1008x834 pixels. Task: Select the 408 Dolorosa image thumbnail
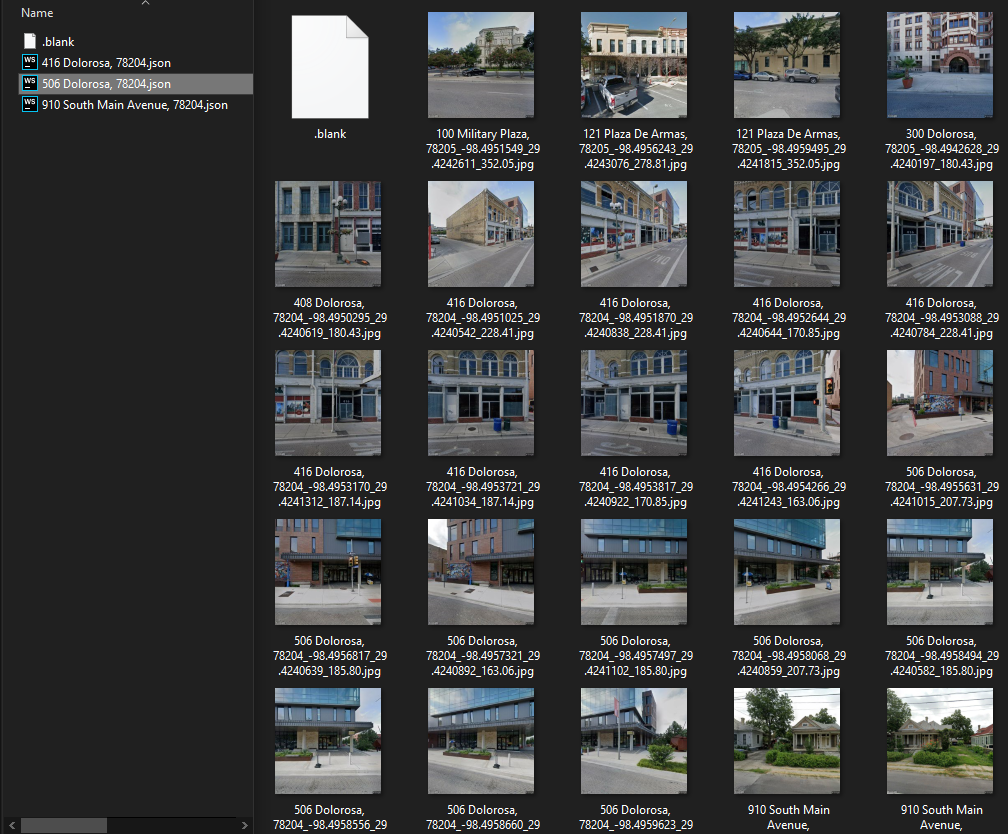[x=328, y=234]
